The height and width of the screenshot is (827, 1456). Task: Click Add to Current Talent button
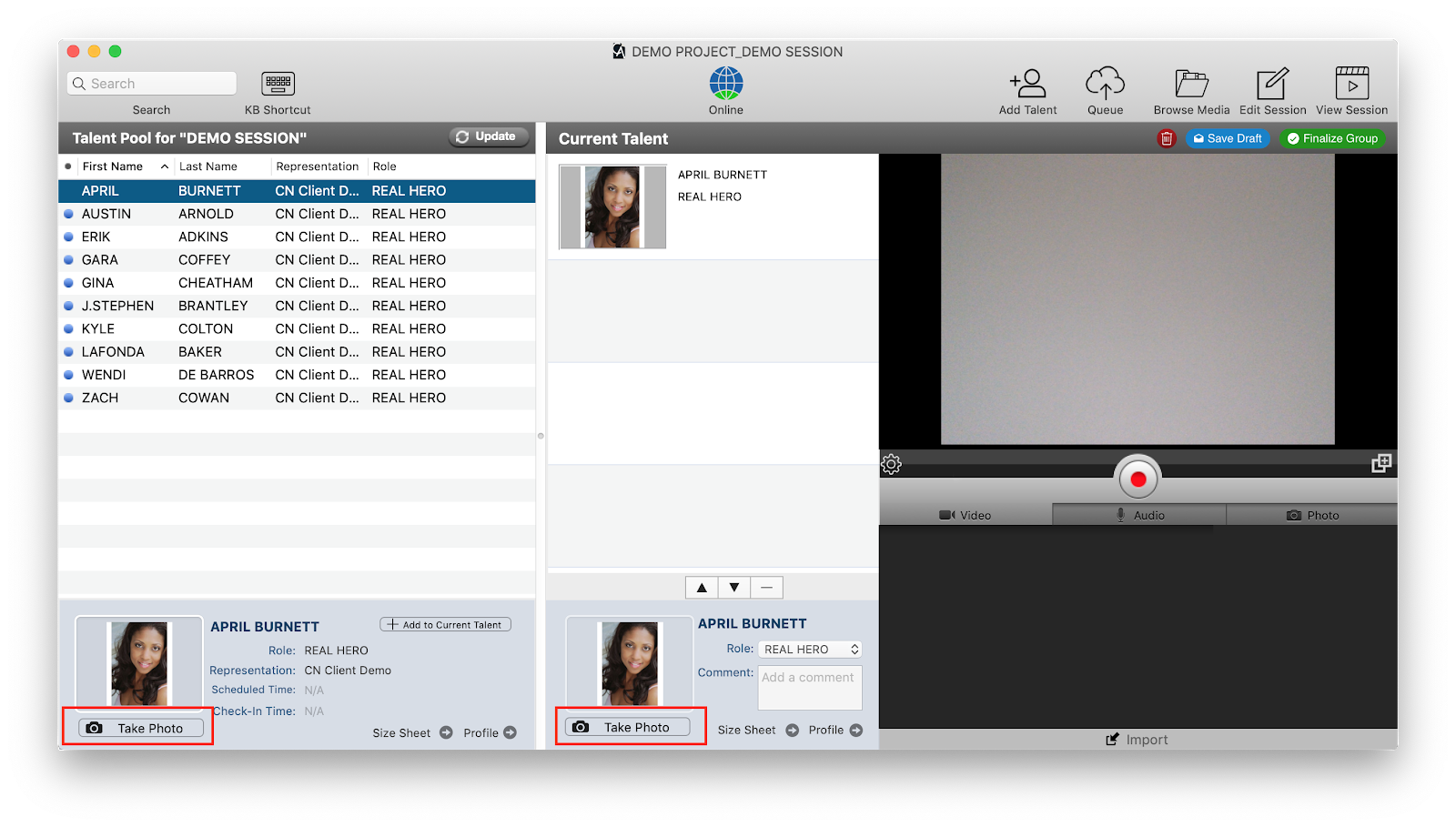click(x=445, y=625)
